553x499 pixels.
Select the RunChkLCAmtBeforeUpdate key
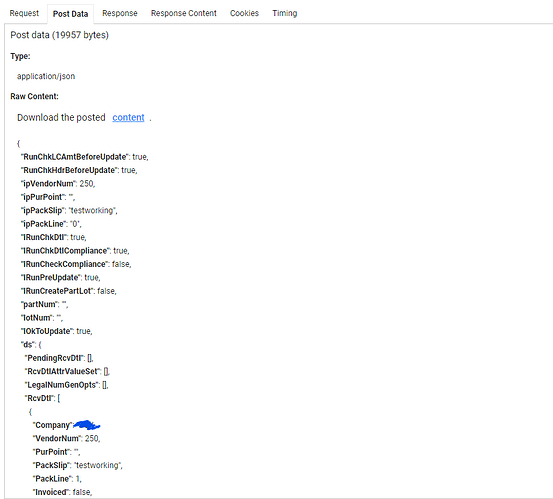coord(75,157)
